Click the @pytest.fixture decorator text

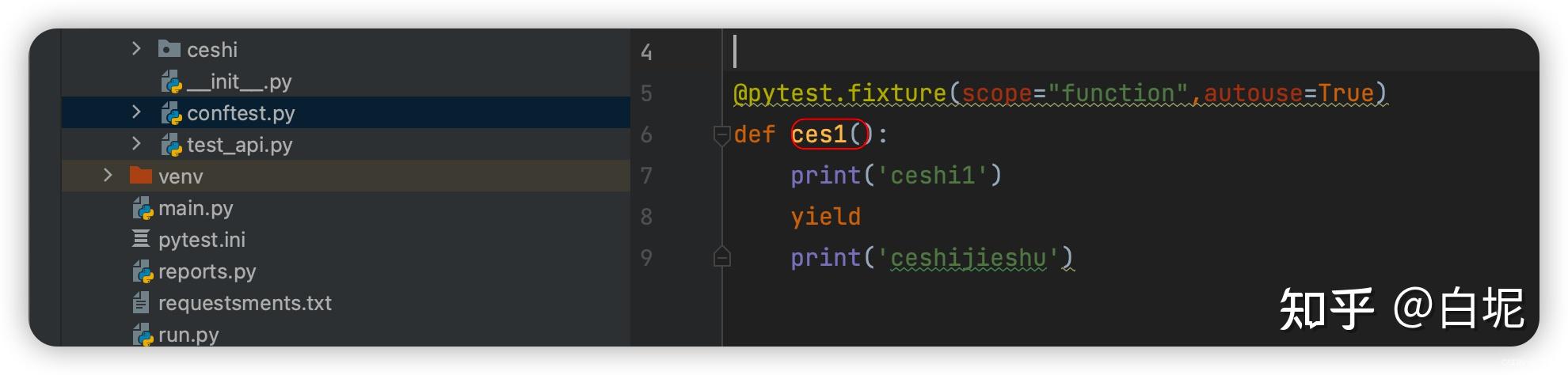coord(839,93)
